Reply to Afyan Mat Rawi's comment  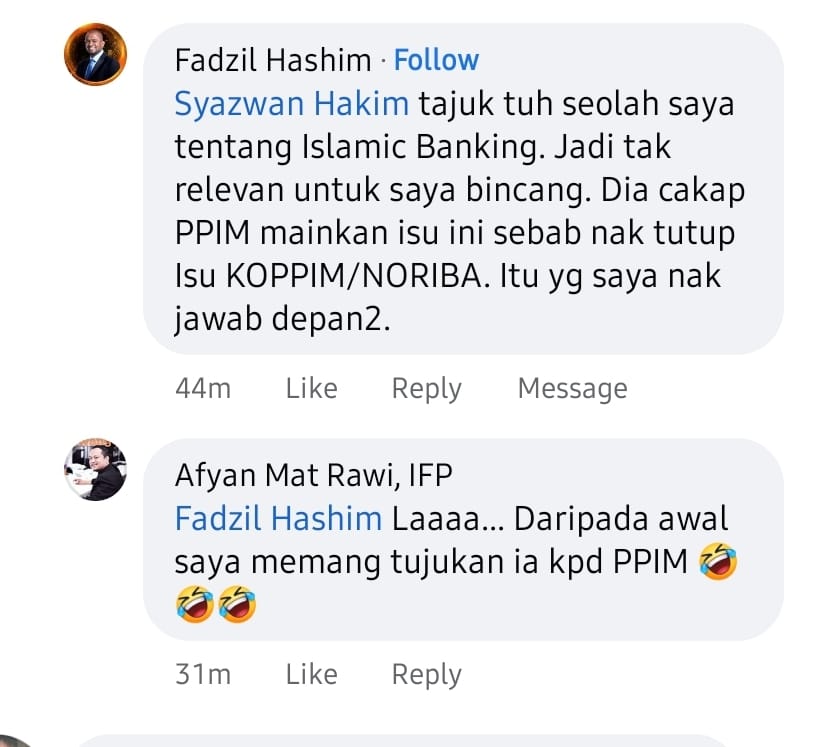[x=426, y=675]
